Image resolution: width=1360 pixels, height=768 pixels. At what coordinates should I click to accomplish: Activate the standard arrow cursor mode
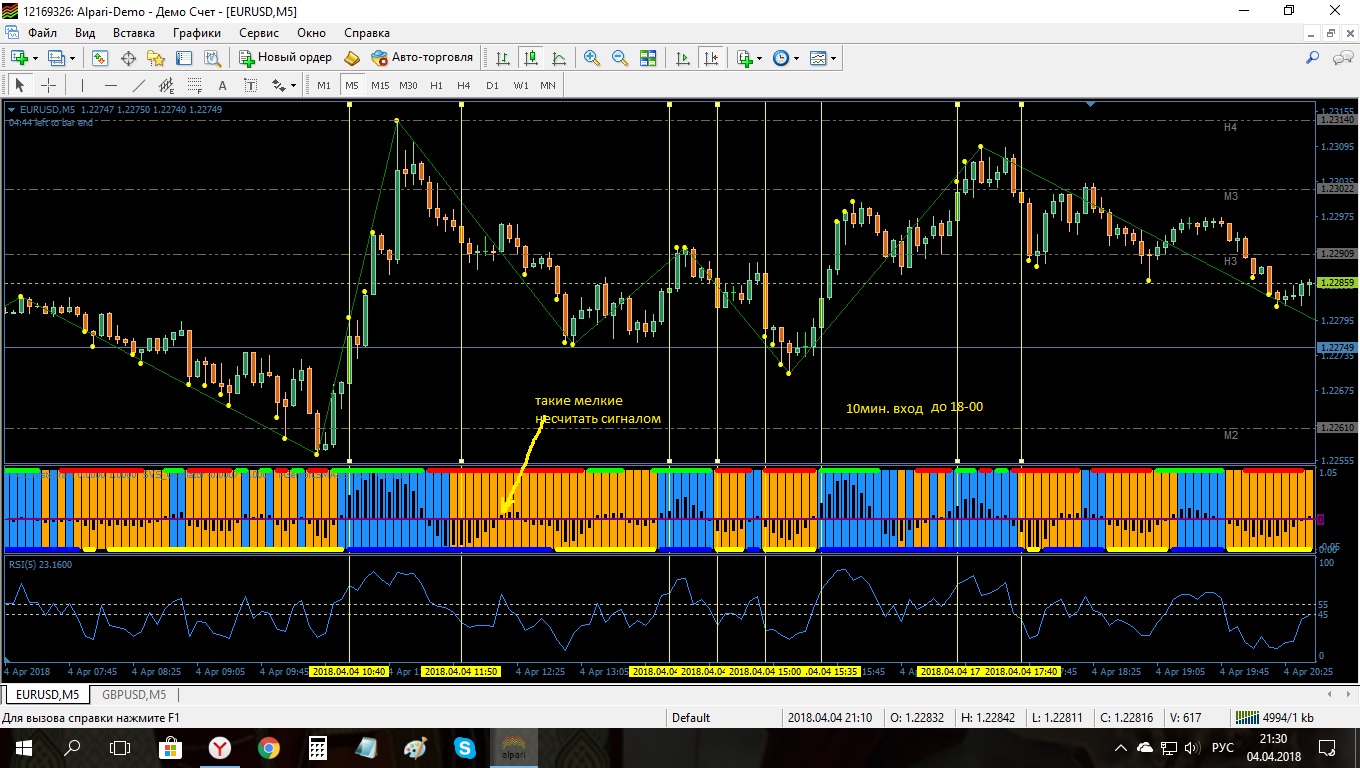(20, 85)
